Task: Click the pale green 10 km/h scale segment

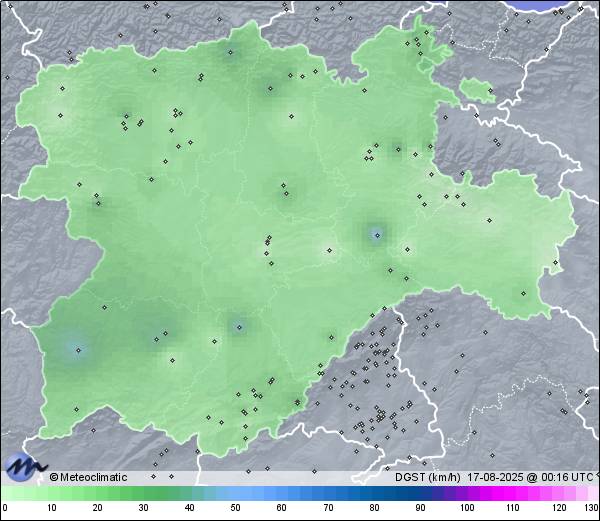Action: [52, 493]
